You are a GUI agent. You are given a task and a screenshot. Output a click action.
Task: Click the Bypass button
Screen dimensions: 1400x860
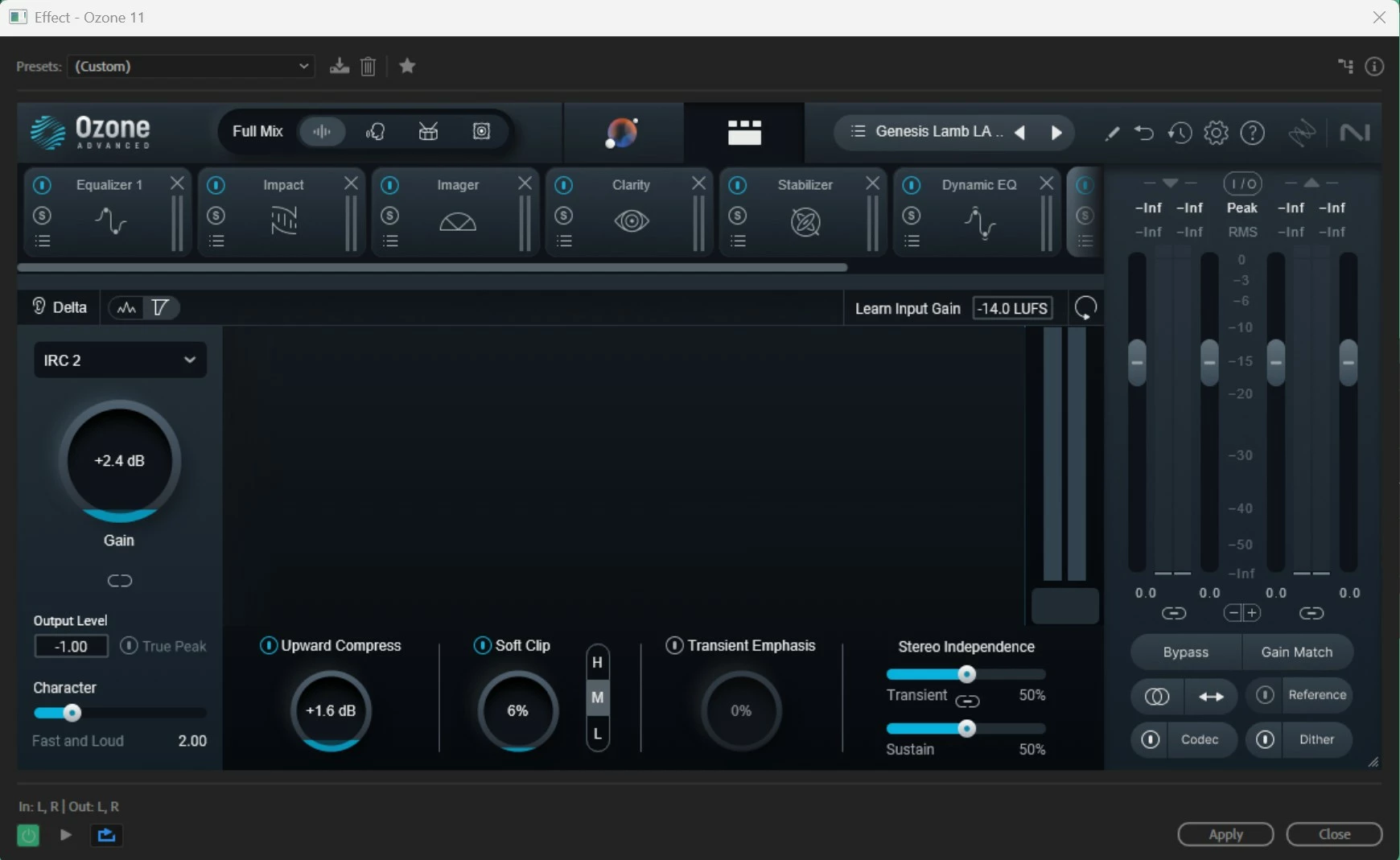1186,652
